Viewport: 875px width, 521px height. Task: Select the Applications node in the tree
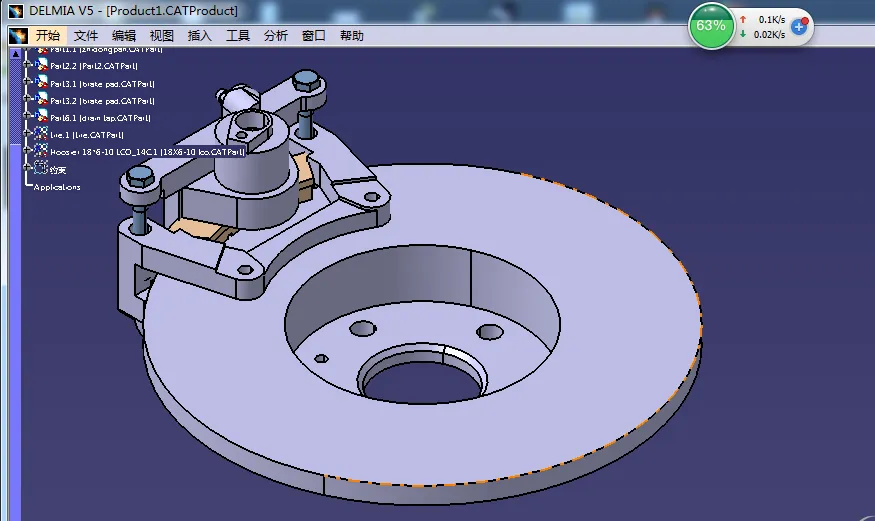(57, 187)
